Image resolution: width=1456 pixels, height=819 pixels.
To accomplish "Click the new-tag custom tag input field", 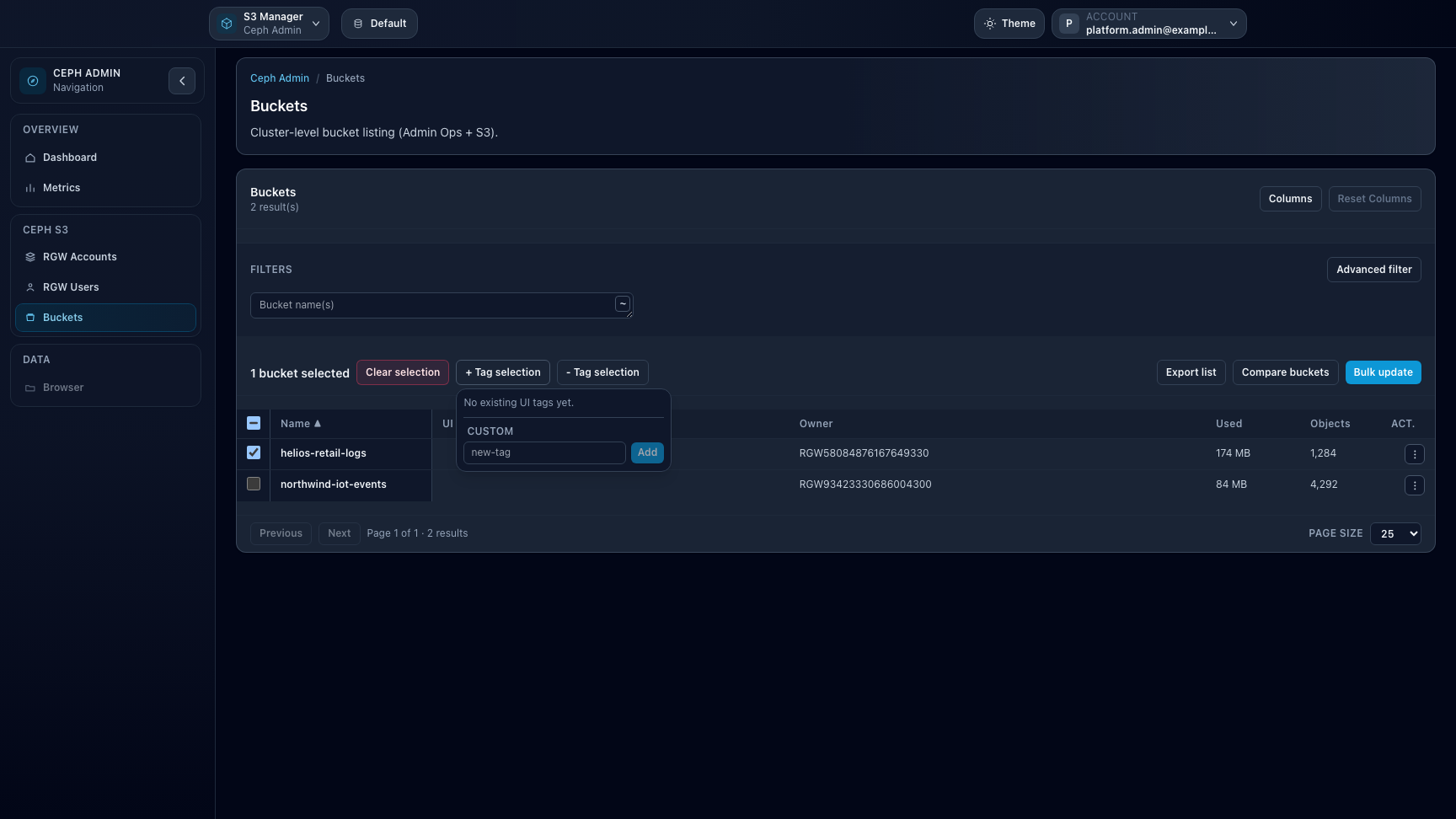I will pos(543,452).
